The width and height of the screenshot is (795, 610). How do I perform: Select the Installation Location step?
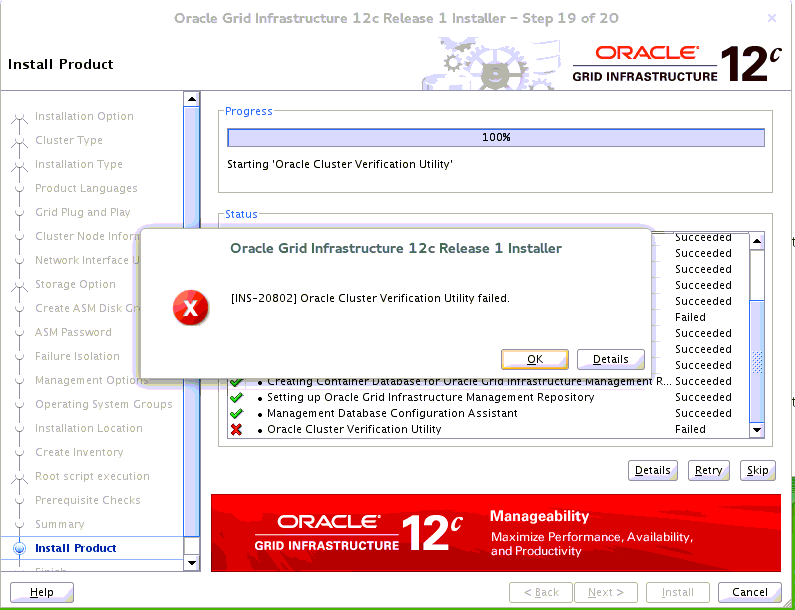[89, 428]
